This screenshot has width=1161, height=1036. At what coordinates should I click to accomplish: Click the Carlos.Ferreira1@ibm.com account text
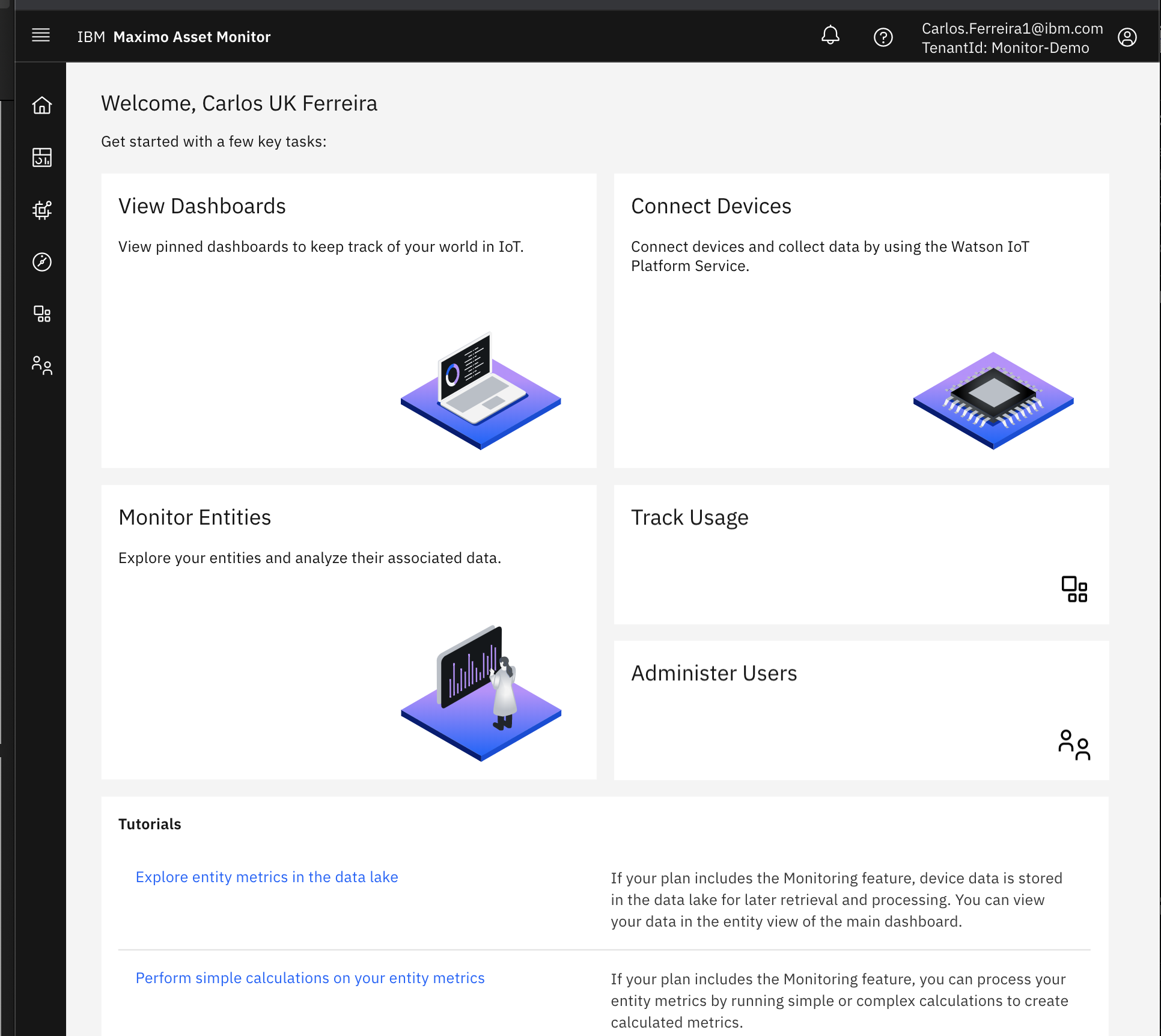click(1012, 28)
